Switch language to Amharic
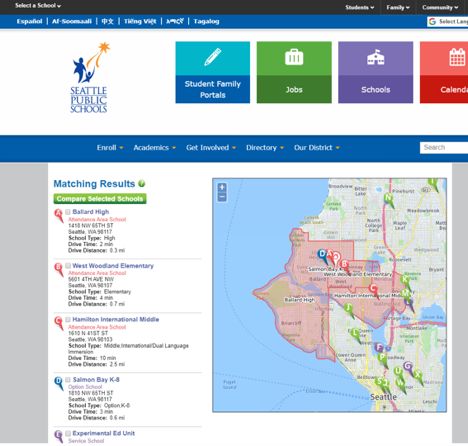This screenshot has width=468, height=446. tap(175, 21)
